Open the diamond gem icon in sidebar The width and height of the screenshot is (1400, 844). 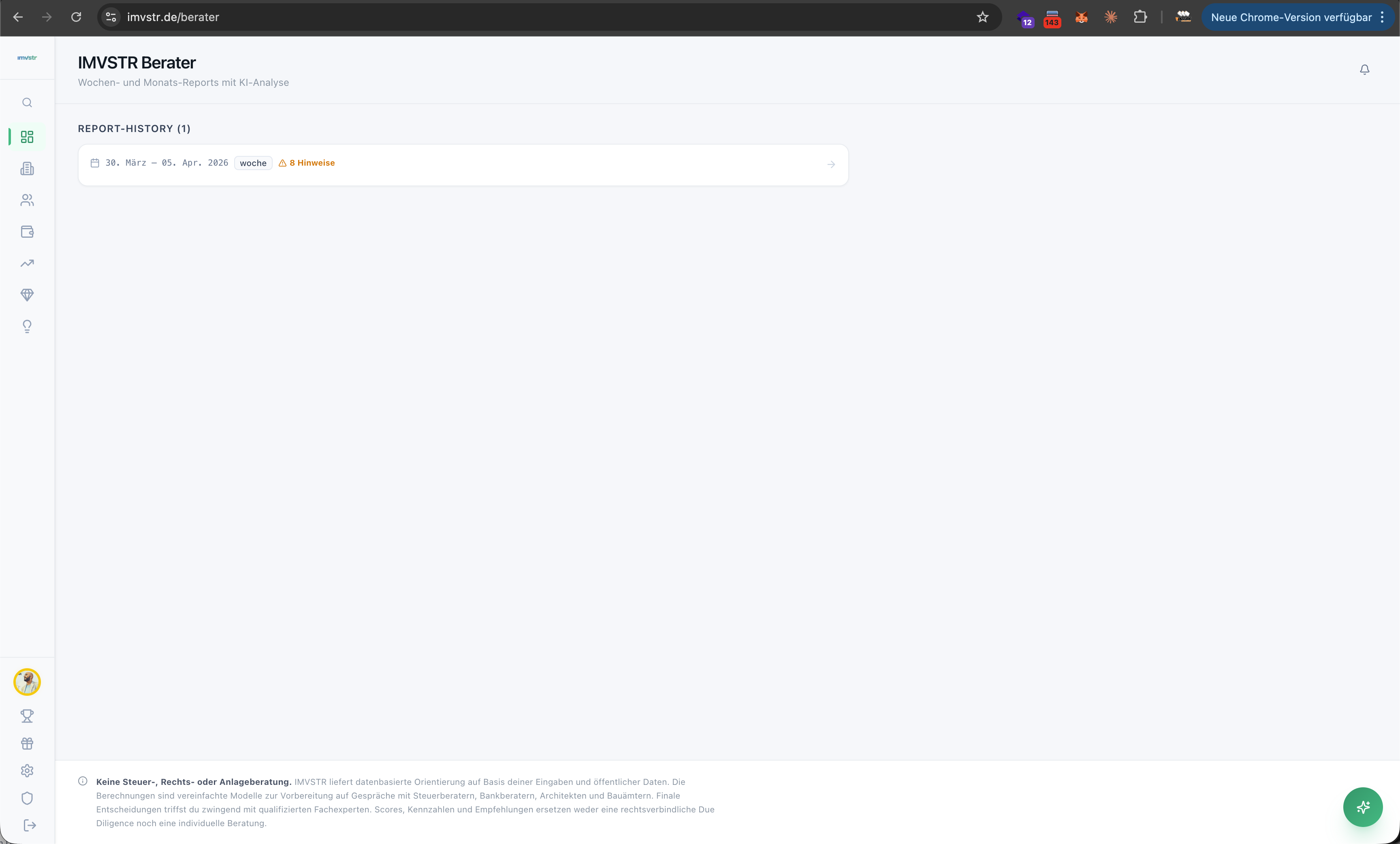click(x=27, y=295)
